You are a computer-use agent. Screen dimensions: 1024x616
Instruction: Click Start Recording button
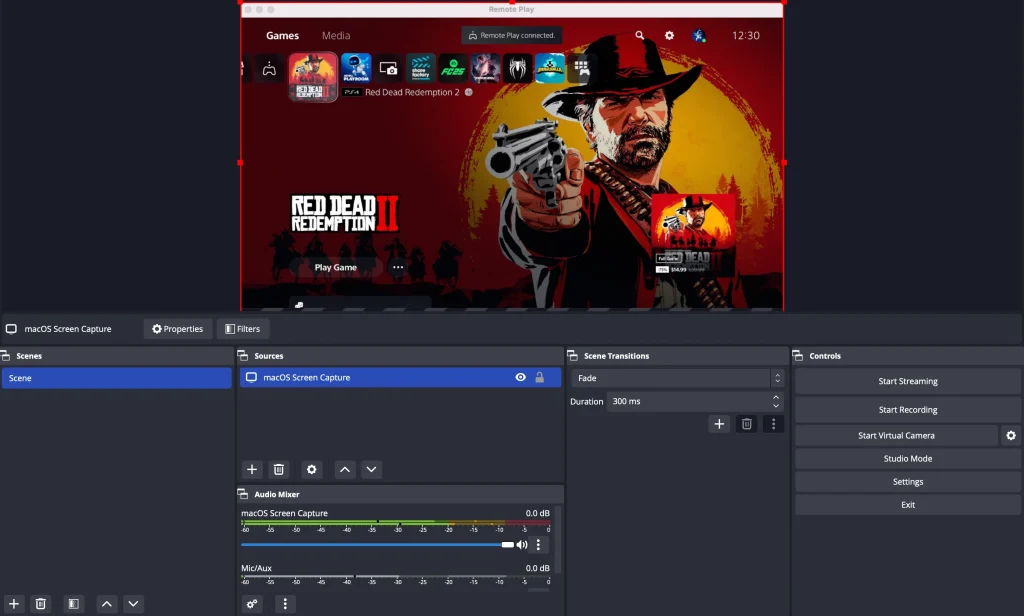pos(907,410)
